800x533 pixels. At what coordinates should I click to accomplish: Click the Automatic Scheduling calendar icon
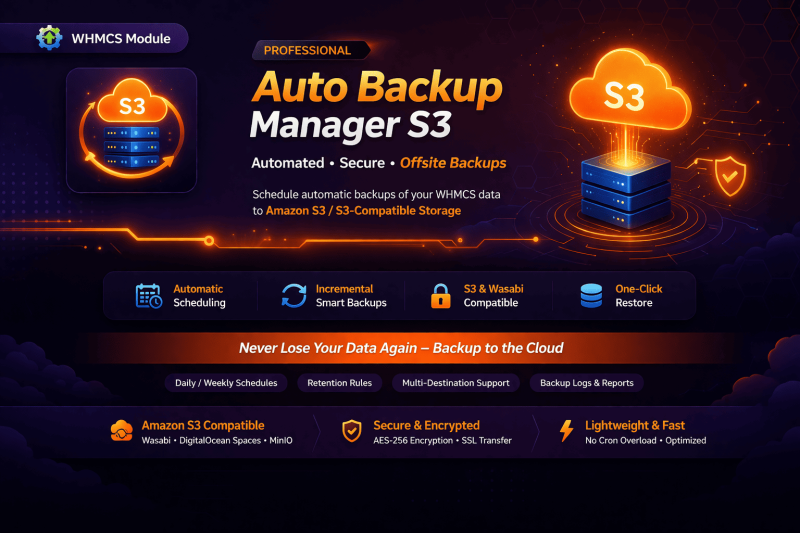point(148,296)
